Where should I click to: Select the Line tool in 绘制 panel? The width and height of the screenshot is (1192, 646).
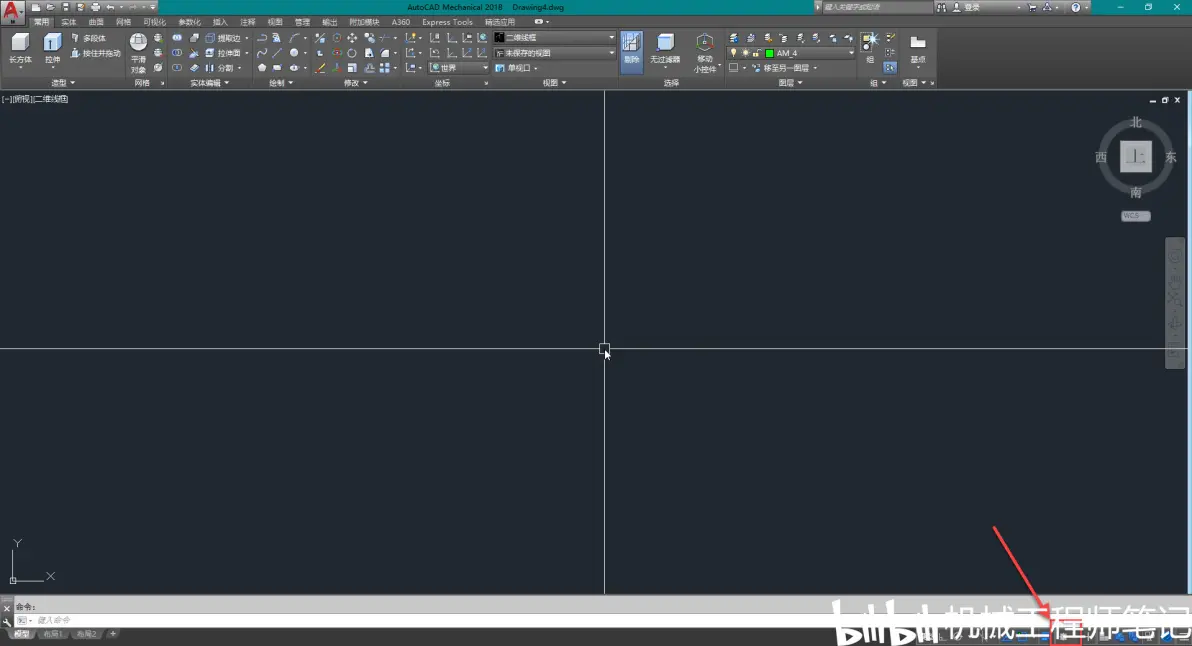tap(277, 52)
